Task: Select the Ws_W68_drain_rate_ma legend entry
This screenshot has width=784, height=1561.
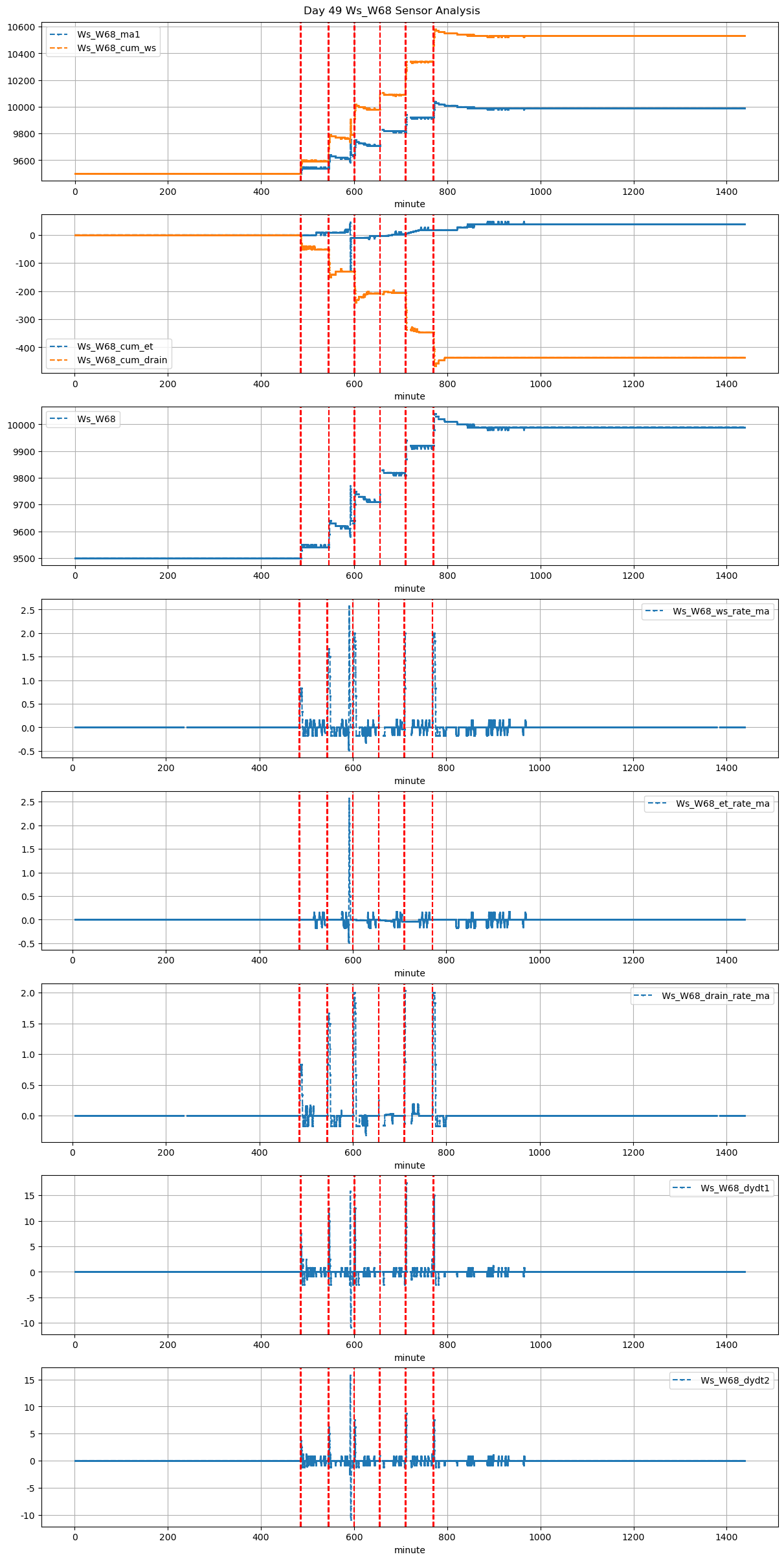Action: pyautogui.click(x=715, y=996)
